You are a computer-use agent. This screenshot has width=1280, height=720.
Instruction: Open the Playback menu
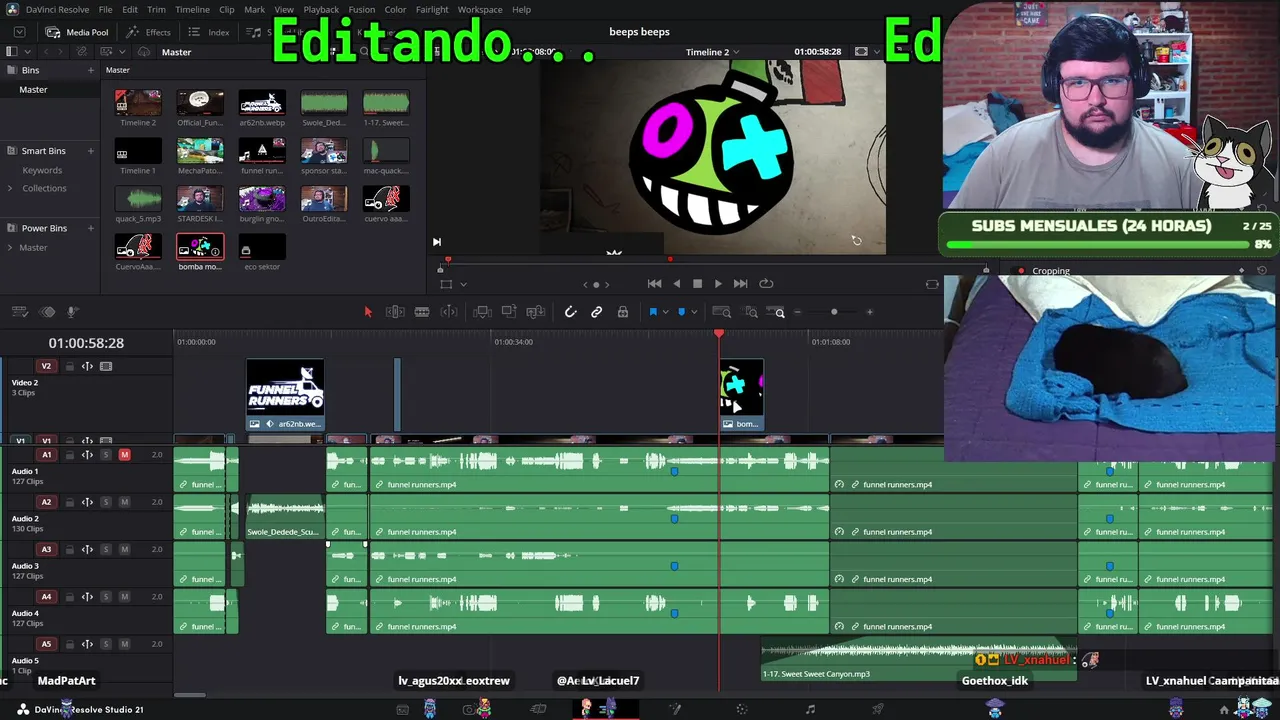click(321, 9)
